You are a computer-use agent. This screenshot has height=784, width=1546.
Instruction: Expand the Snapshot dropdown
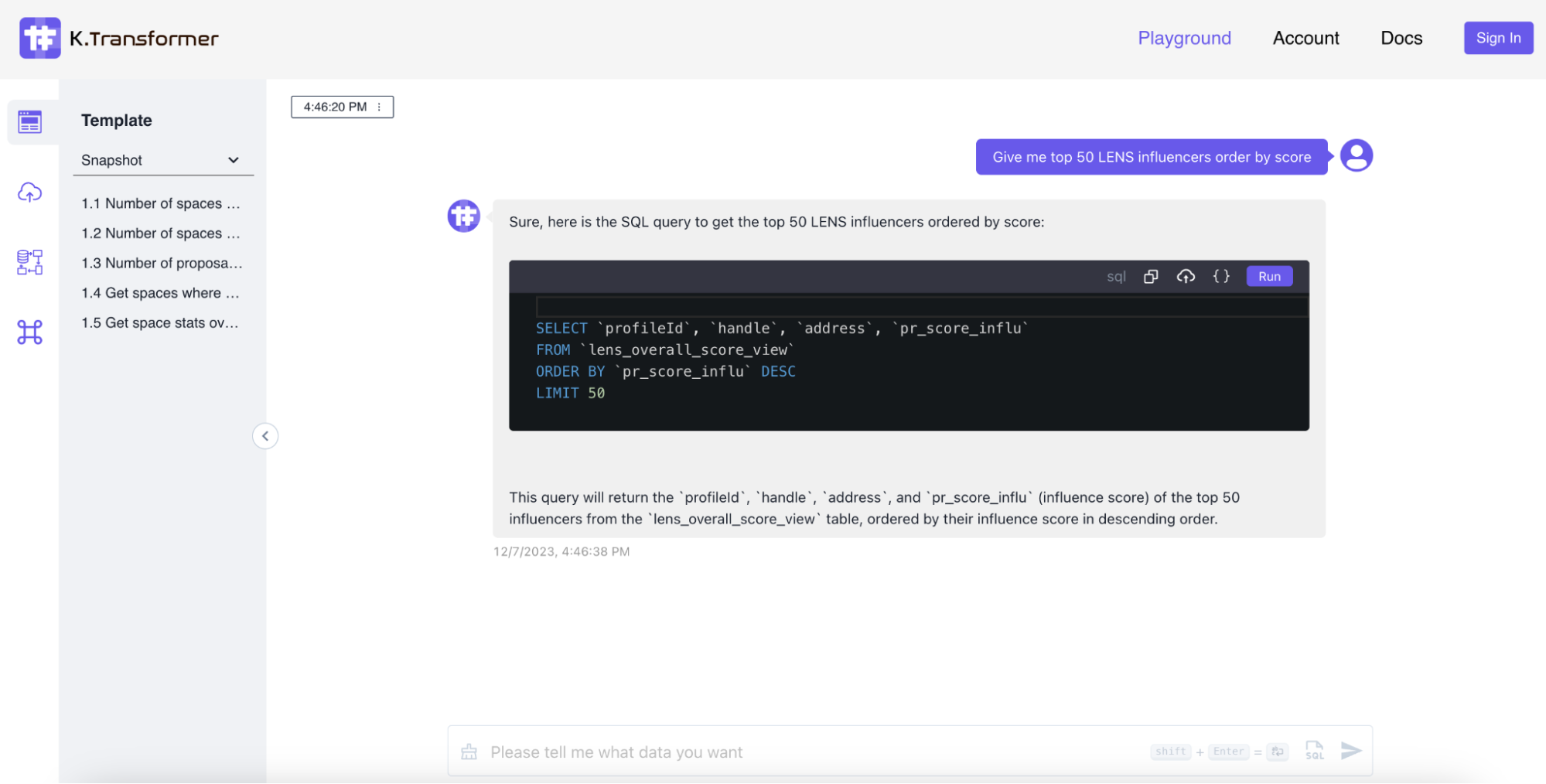pyautogui.click(x=162, y=160)
